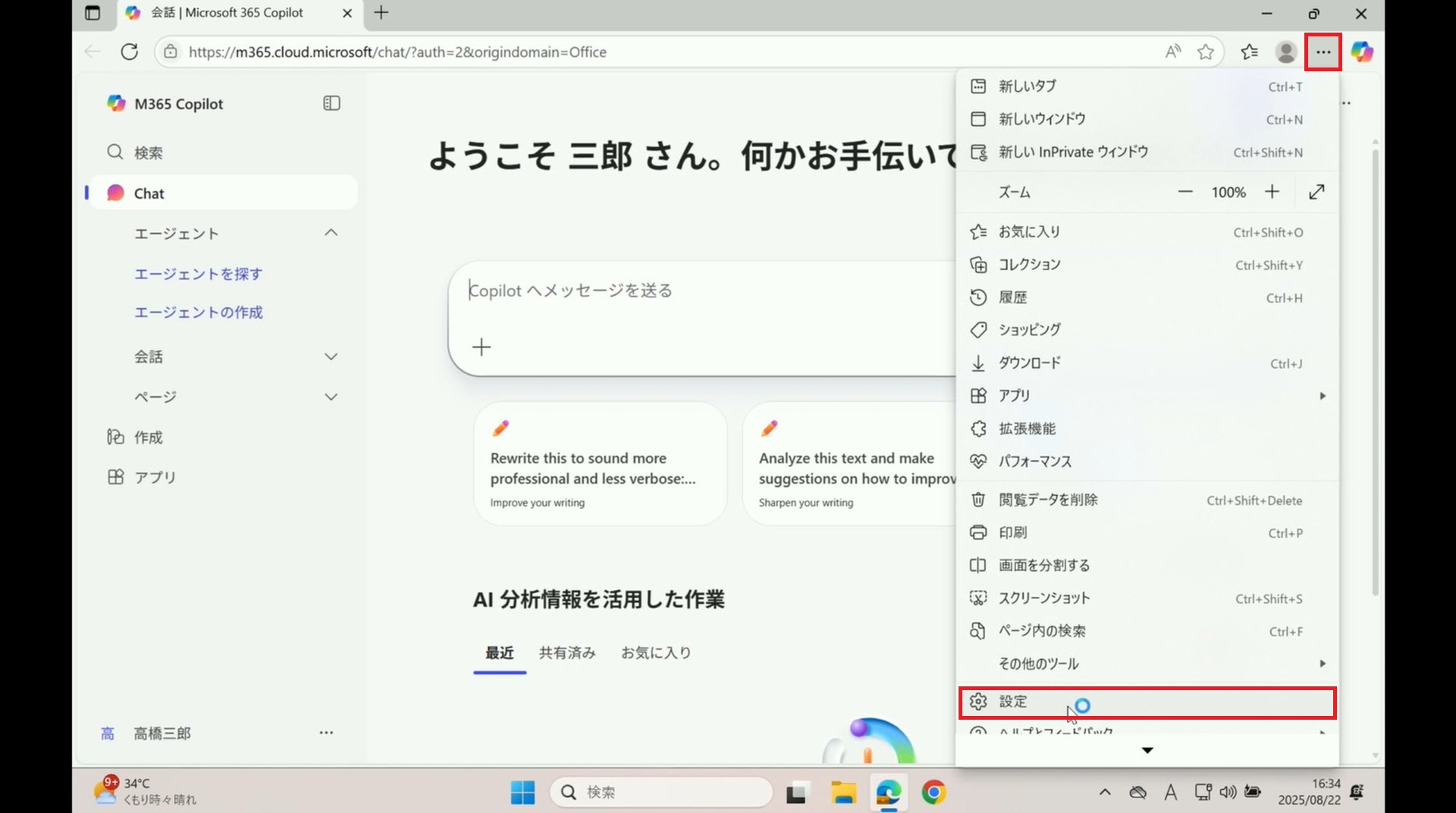Switch to the 共有済み tab

pyautogui.click(x=566, y=653)
